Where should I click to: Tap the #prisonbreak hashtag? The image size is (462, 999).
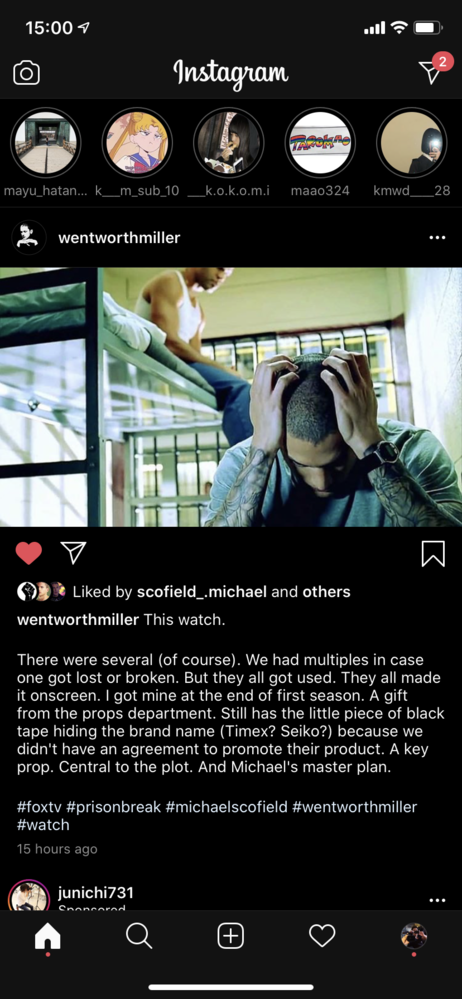[113, 807]
